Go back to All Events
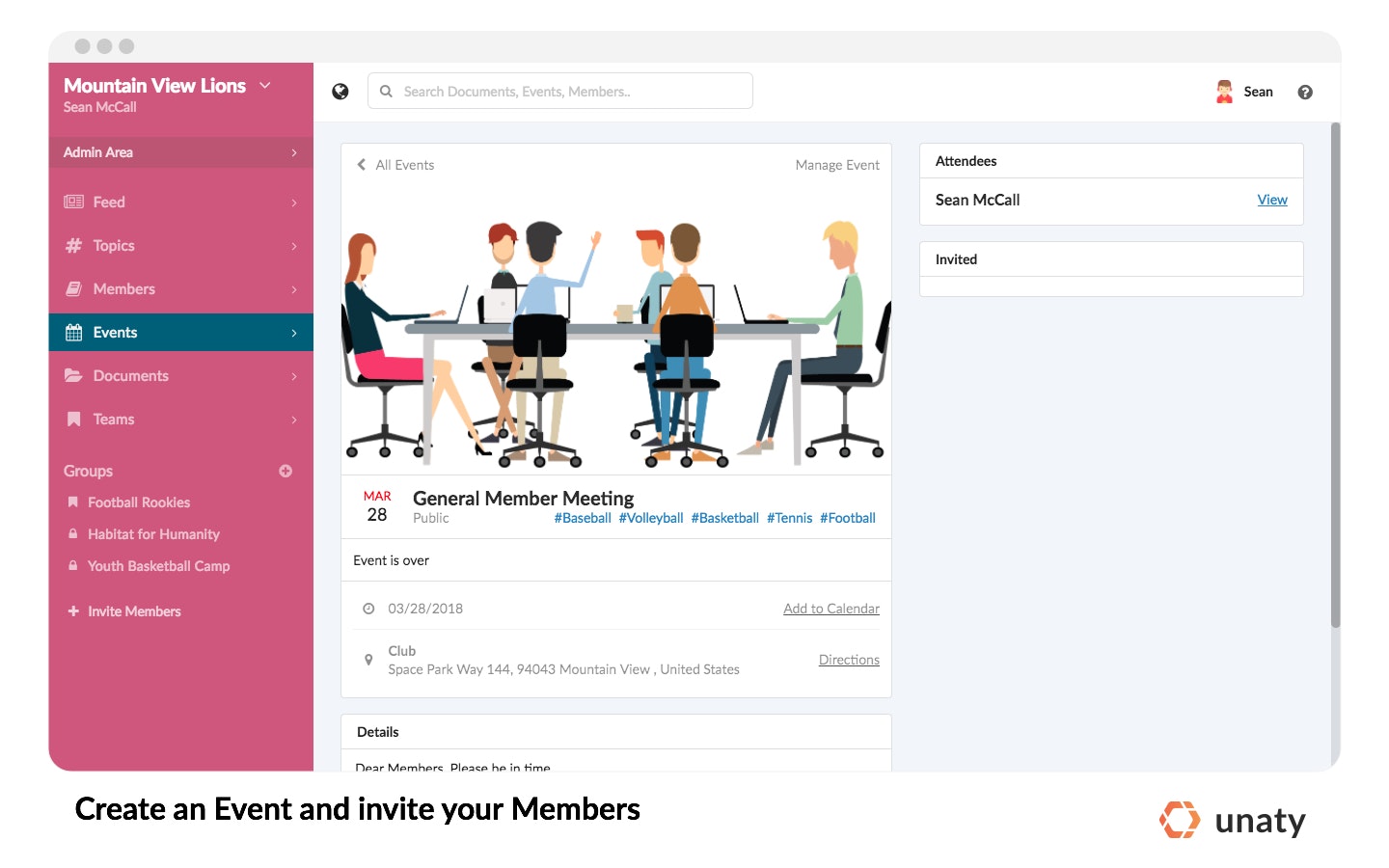The width and height of the screenshot is (1389, 868). click(x=395, y=165)
